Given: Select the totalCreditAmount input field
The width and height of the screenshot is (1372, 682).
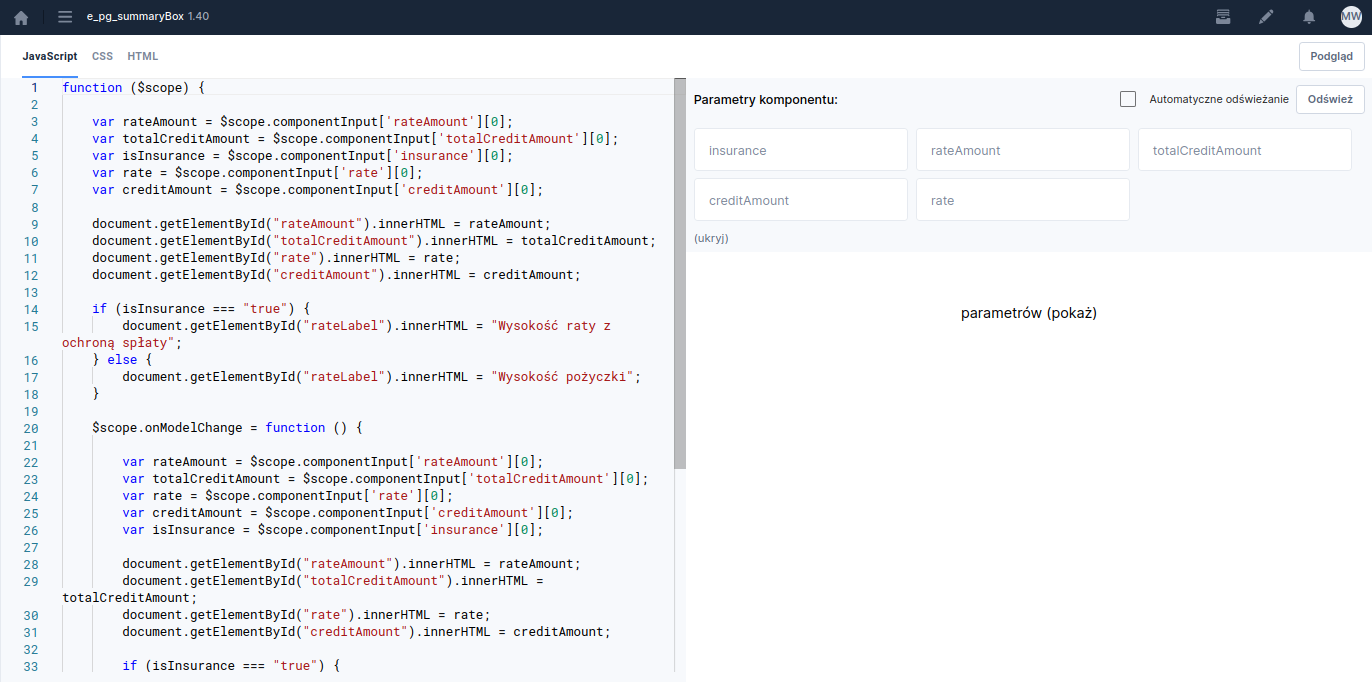Looking at the screenshot, I should click(x=1244, y=150).
